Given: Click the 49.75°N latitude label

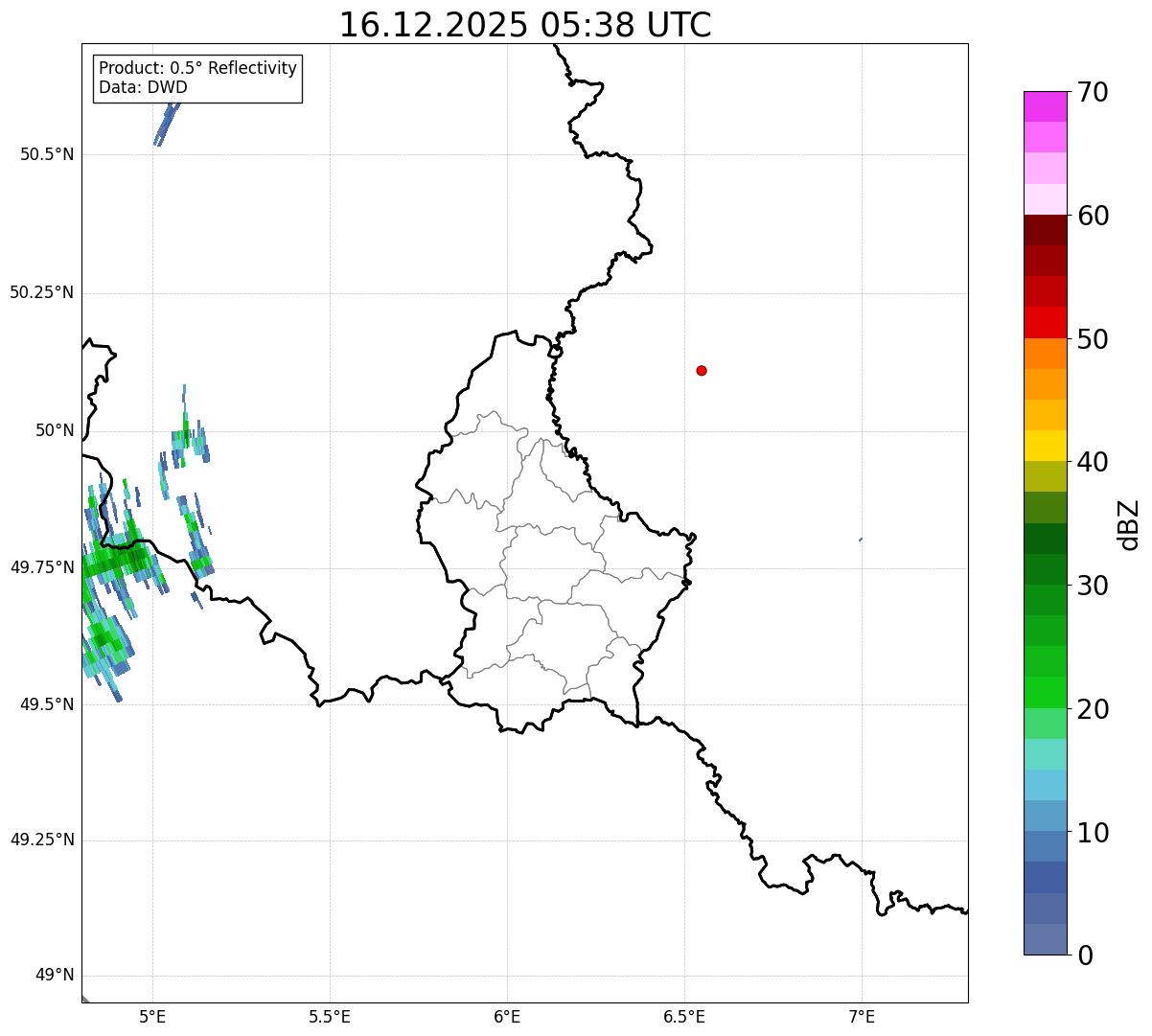Looking at the screenshot, I should (41, 567).
